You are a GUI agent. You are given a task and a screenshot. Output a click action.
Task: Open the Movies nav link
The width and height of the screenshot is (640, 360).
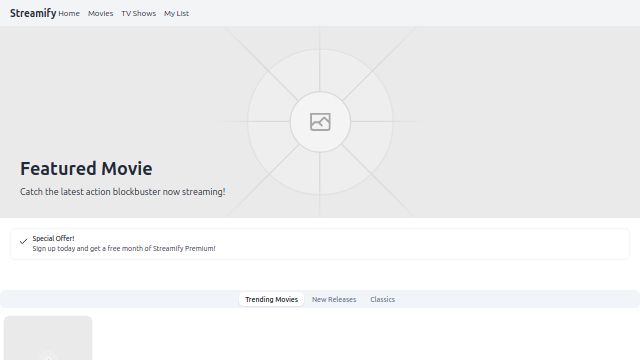100,13
